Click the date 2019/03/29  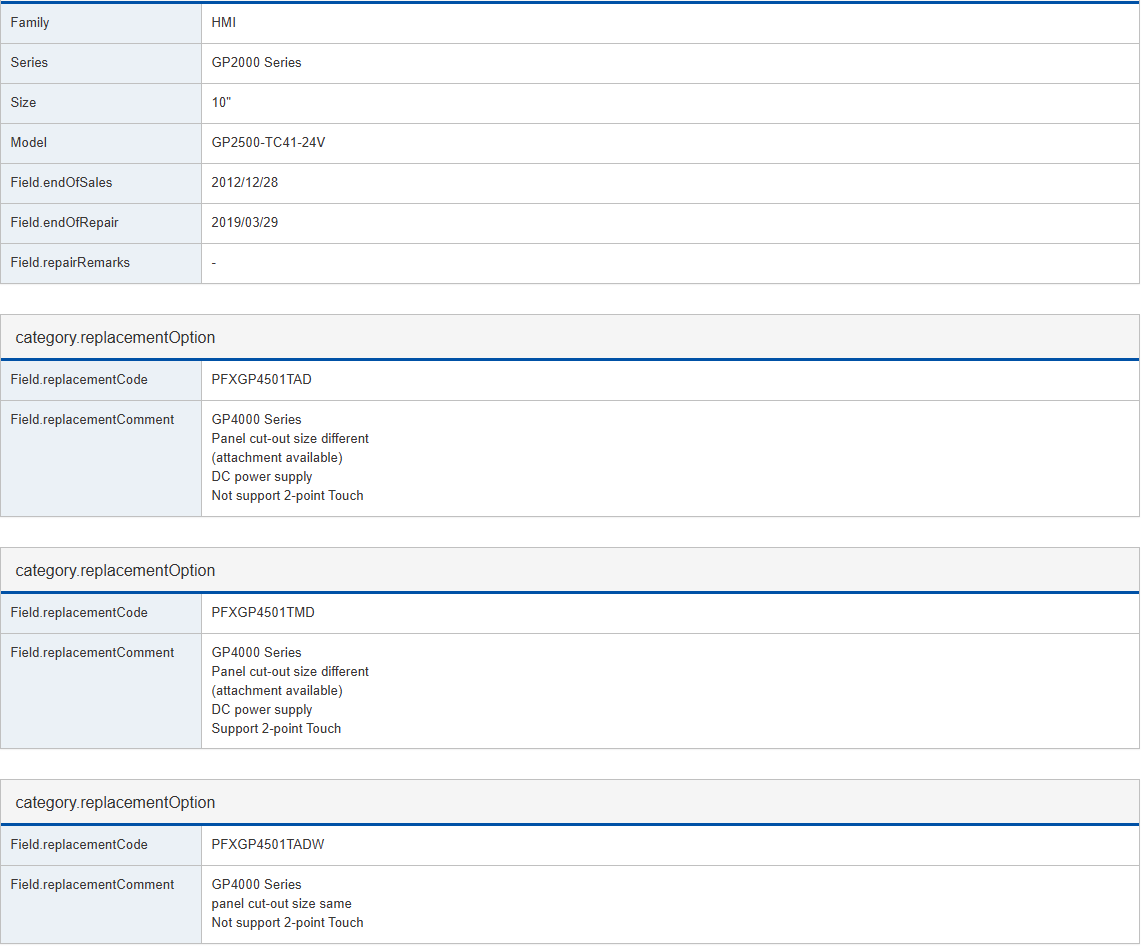click(x=244, y=223)
